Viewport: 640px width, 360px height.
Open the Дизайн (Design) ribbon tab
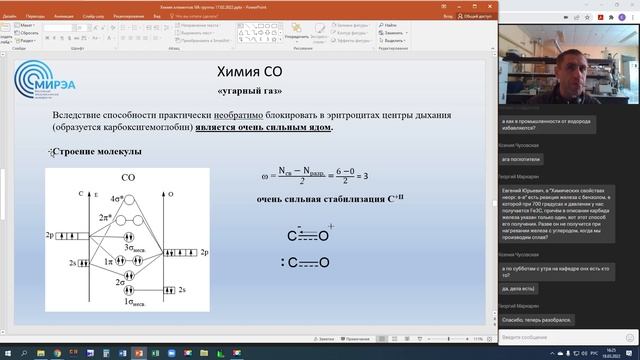[9, 16]
